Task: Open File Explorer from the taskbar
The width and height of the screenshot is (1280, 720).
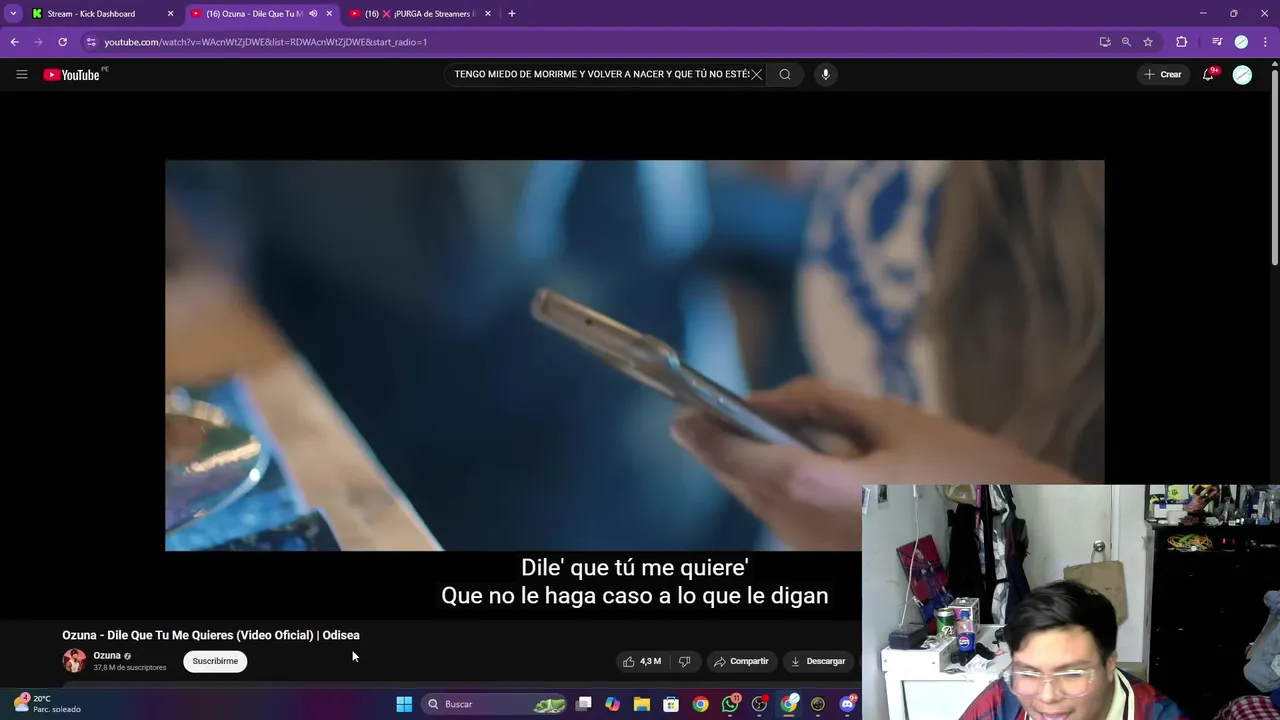Action: coord(642,704)
